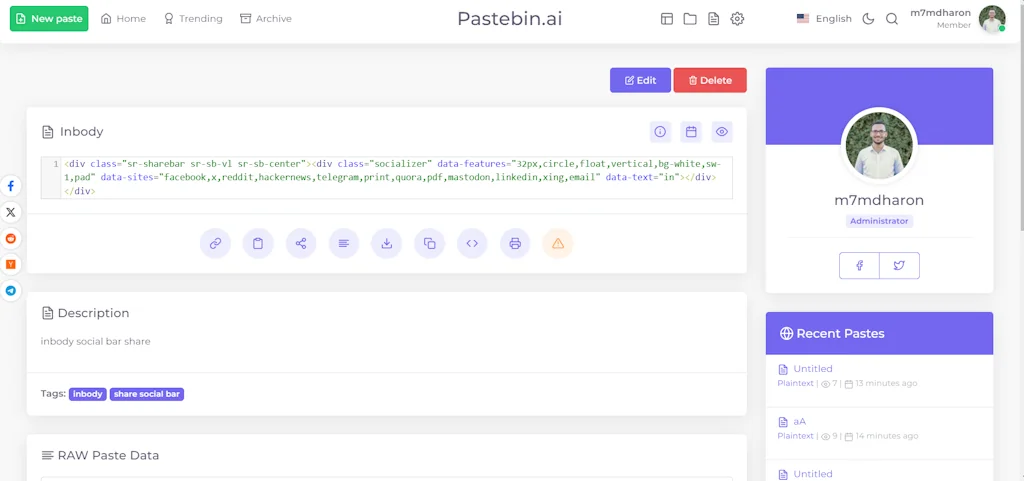This screenshot has height=481, width=1024.
Task: Report paste with warning triangle icon
Action: [x=558, y=243]
